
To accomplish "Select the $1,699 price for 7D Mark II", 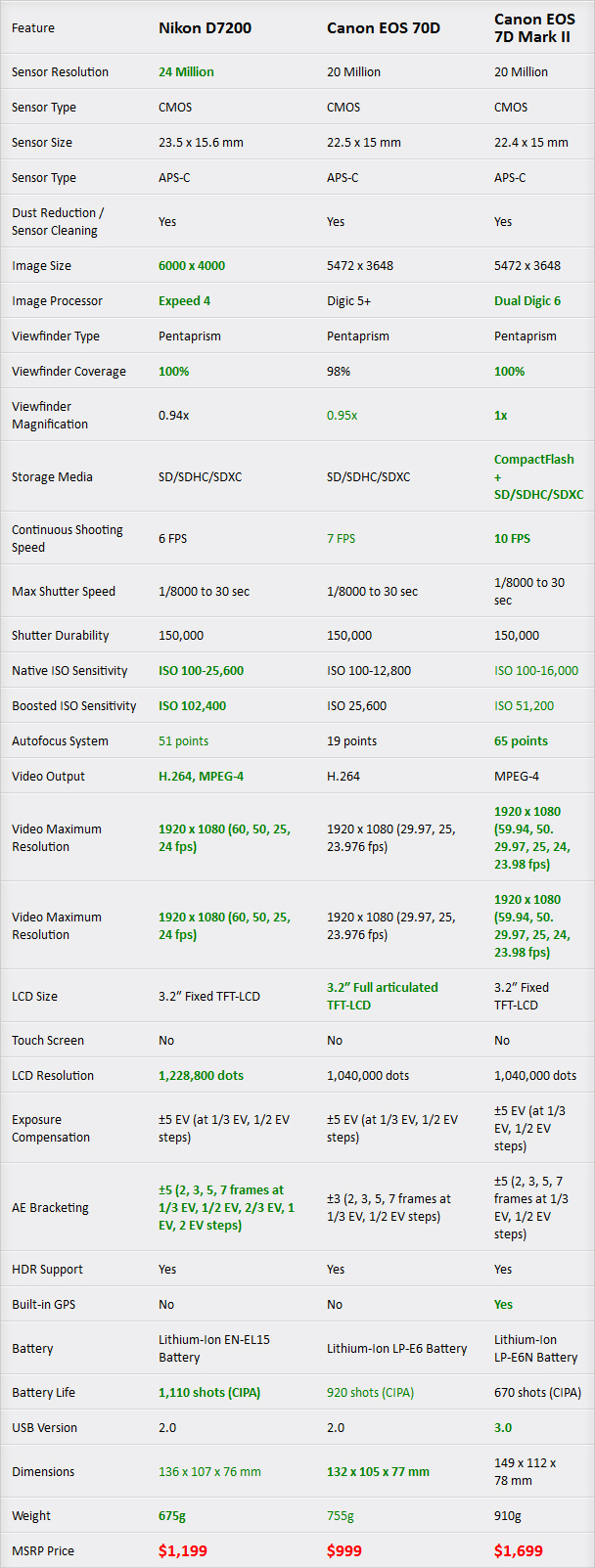I will (x=519, y=1550).
